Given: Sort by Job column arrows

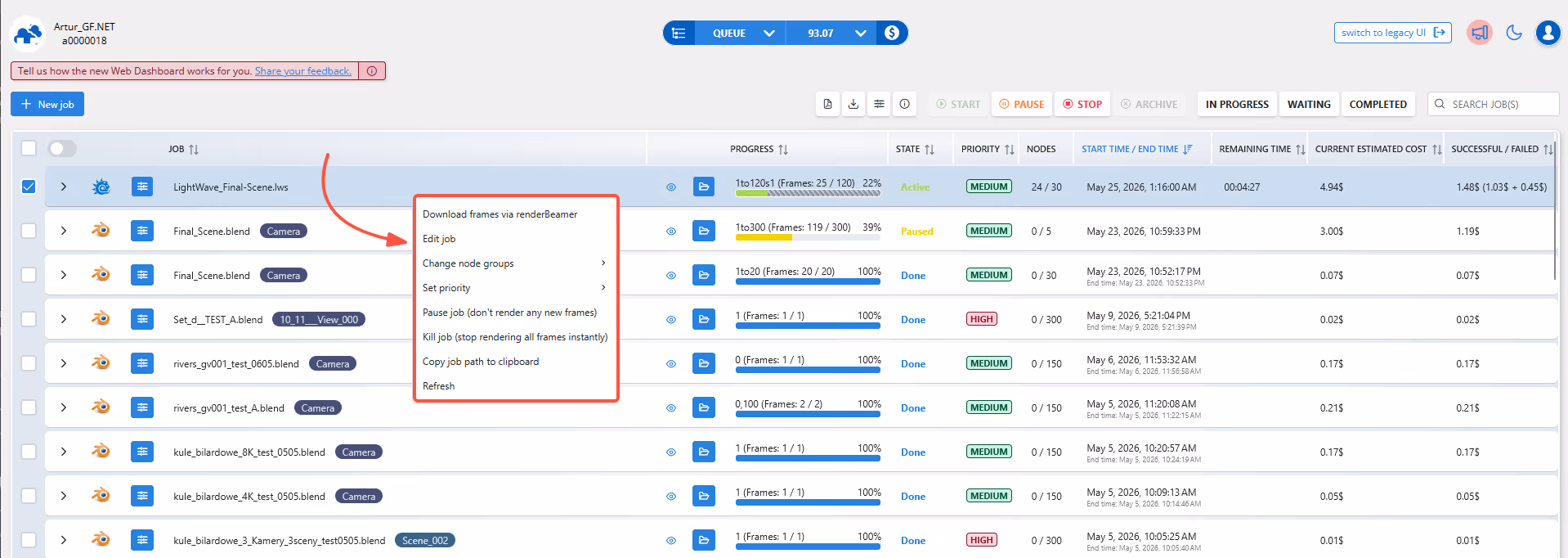Looking at the screenshot, I should pos(194,150).
